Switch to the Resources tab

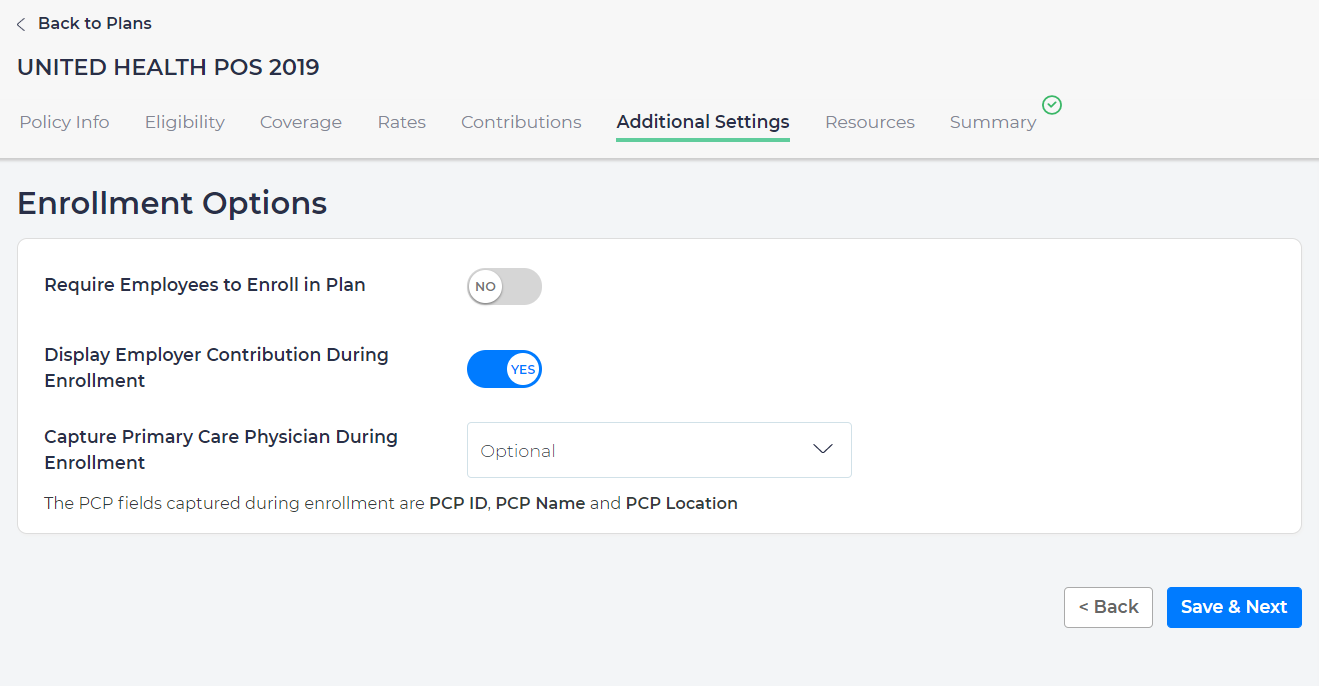(x=870, y=122)
